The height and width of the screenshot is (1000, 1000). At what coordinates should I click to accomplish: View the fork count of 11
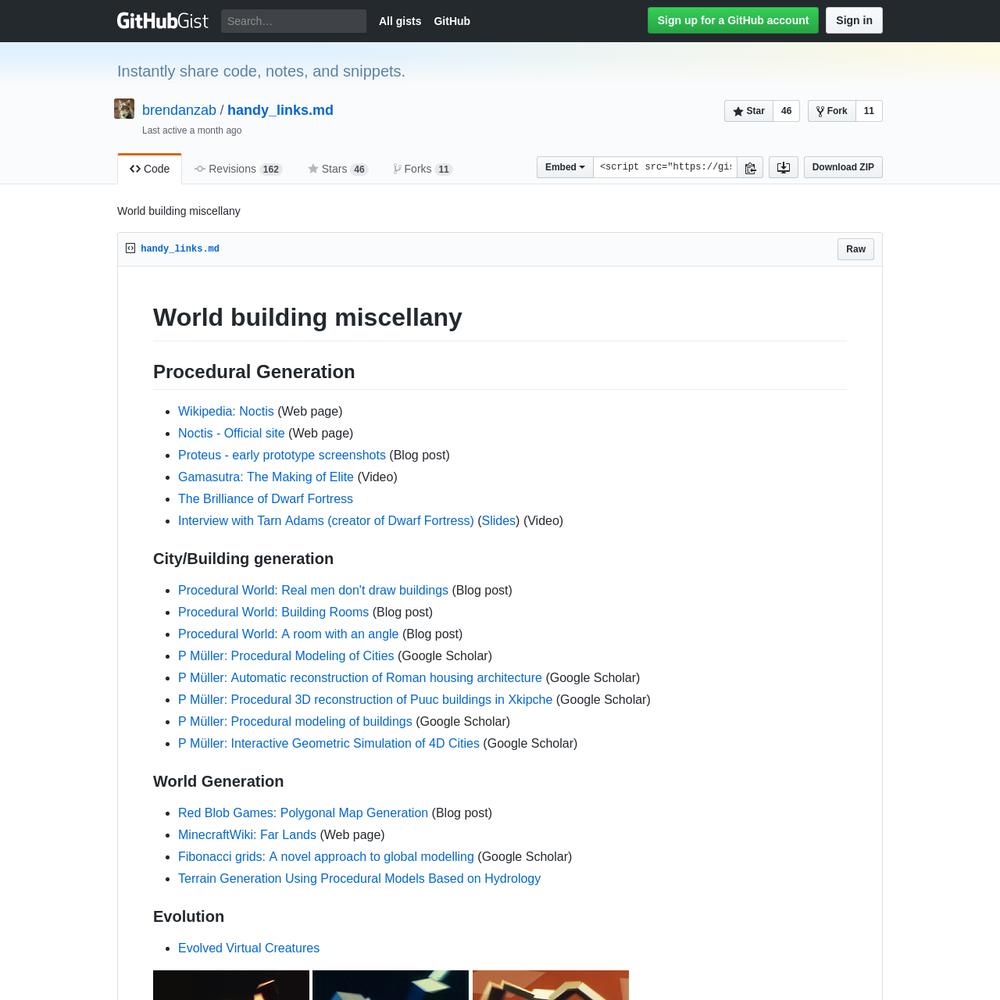coord(869,111)
